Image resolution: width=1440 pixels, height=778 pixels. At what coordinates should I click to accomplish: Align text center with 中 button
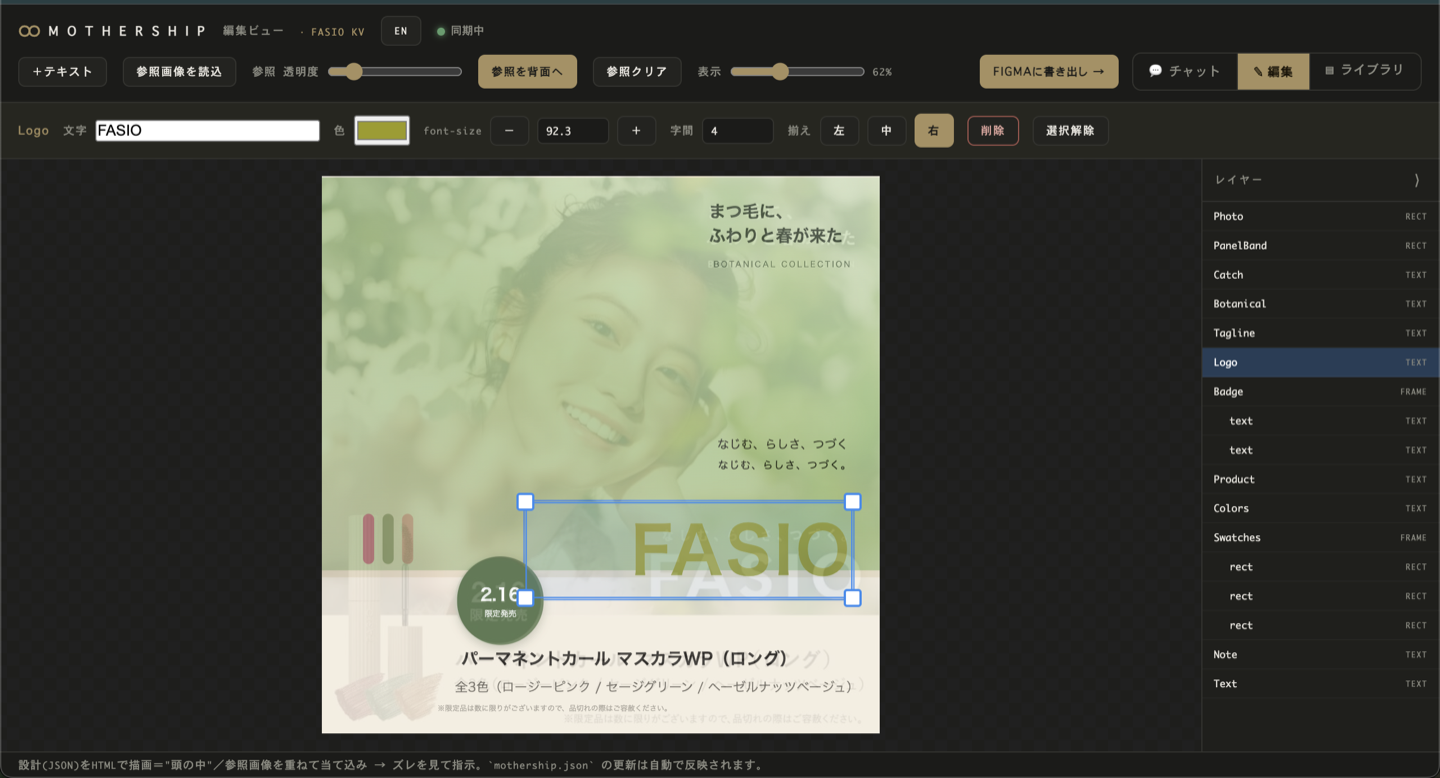[x=886, y=131]
